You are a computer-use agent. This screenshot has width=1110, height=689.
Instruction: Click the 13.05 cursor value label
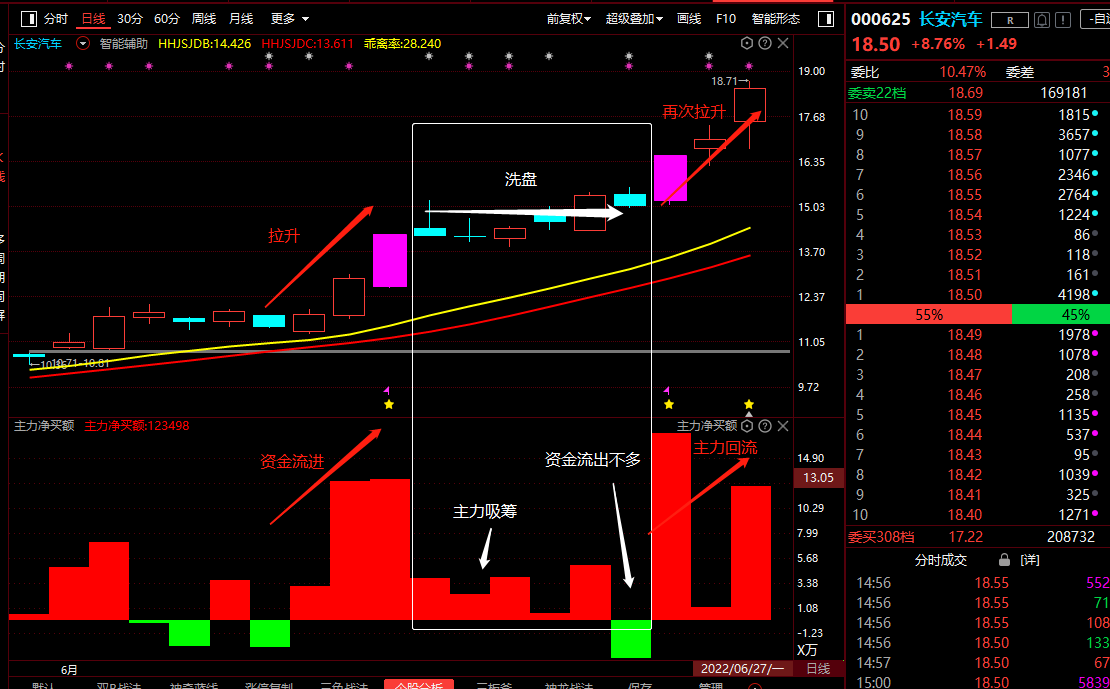coord(818,478)
